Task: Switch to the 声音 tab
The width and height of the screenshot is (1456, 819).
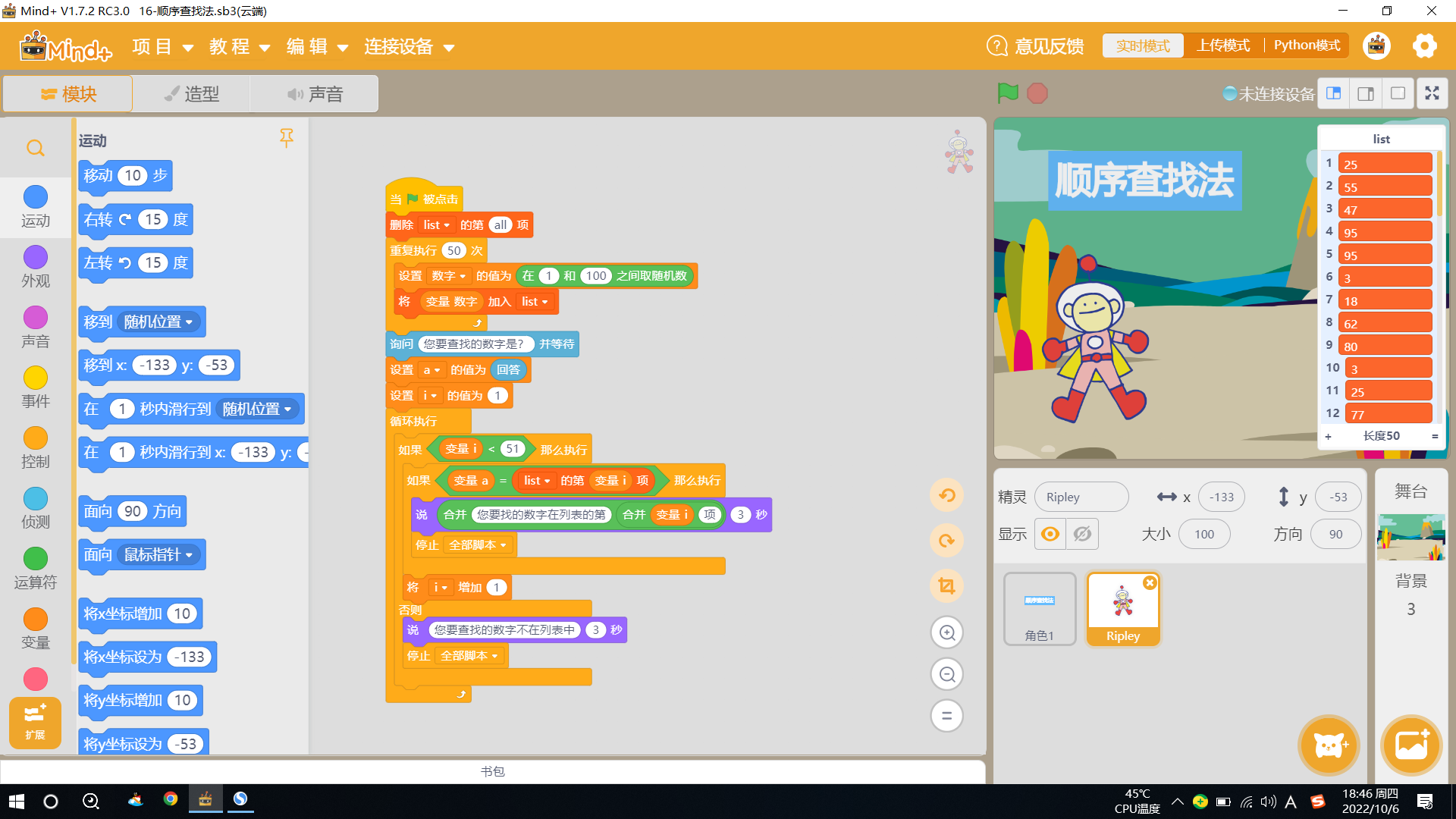Action: point(315,94)
